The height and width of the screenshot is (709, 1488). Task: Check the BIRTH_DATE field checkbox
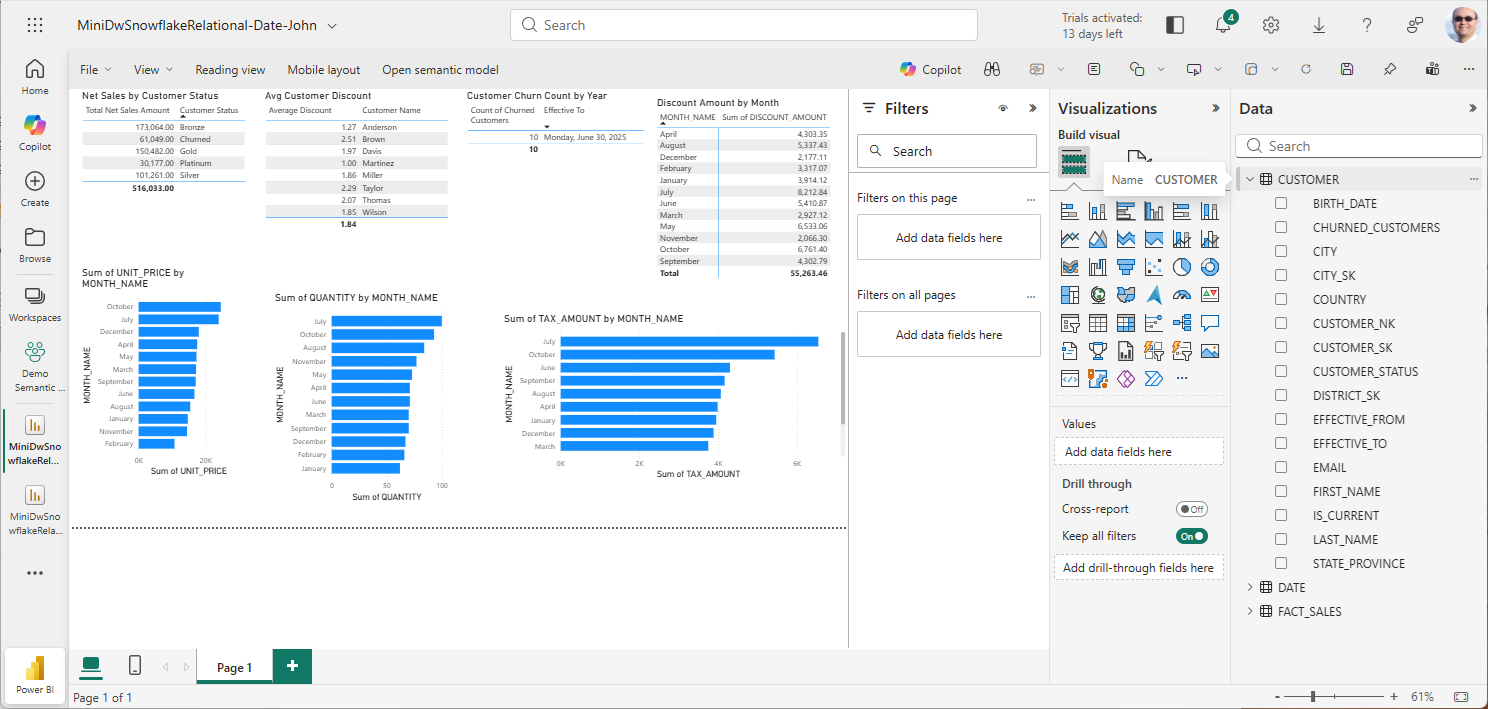coord(1281,204)
